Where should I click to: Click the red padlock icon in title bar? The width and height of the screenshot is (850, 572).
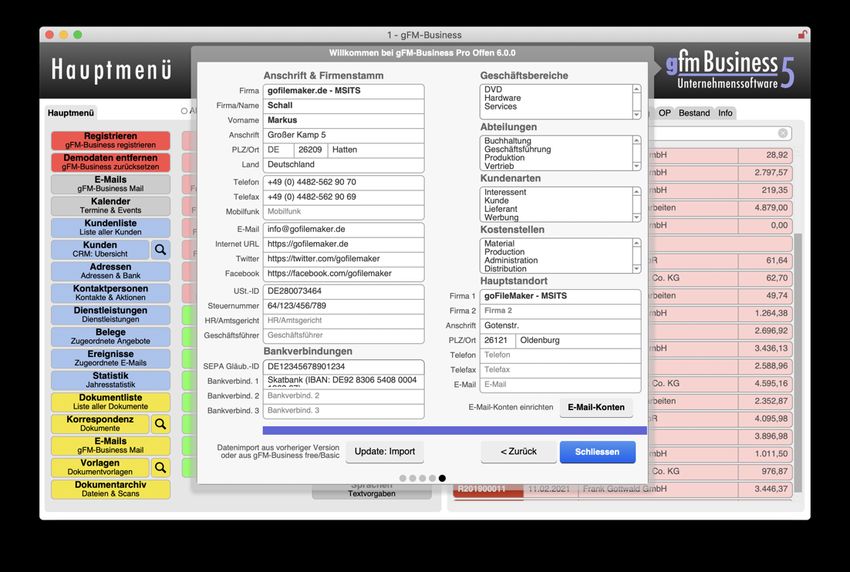802,35
